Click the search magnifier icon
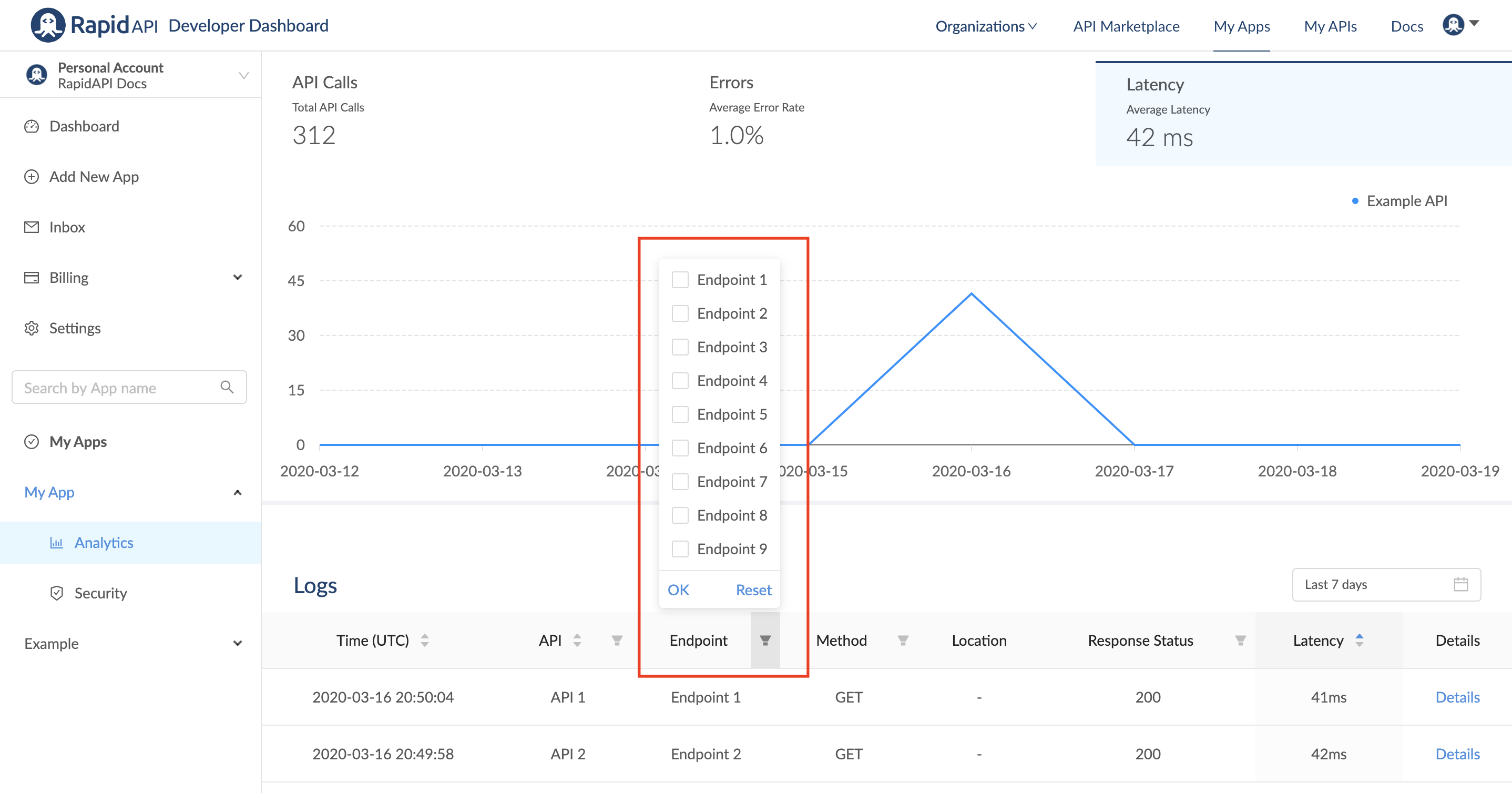 click(x=227, y=388)
